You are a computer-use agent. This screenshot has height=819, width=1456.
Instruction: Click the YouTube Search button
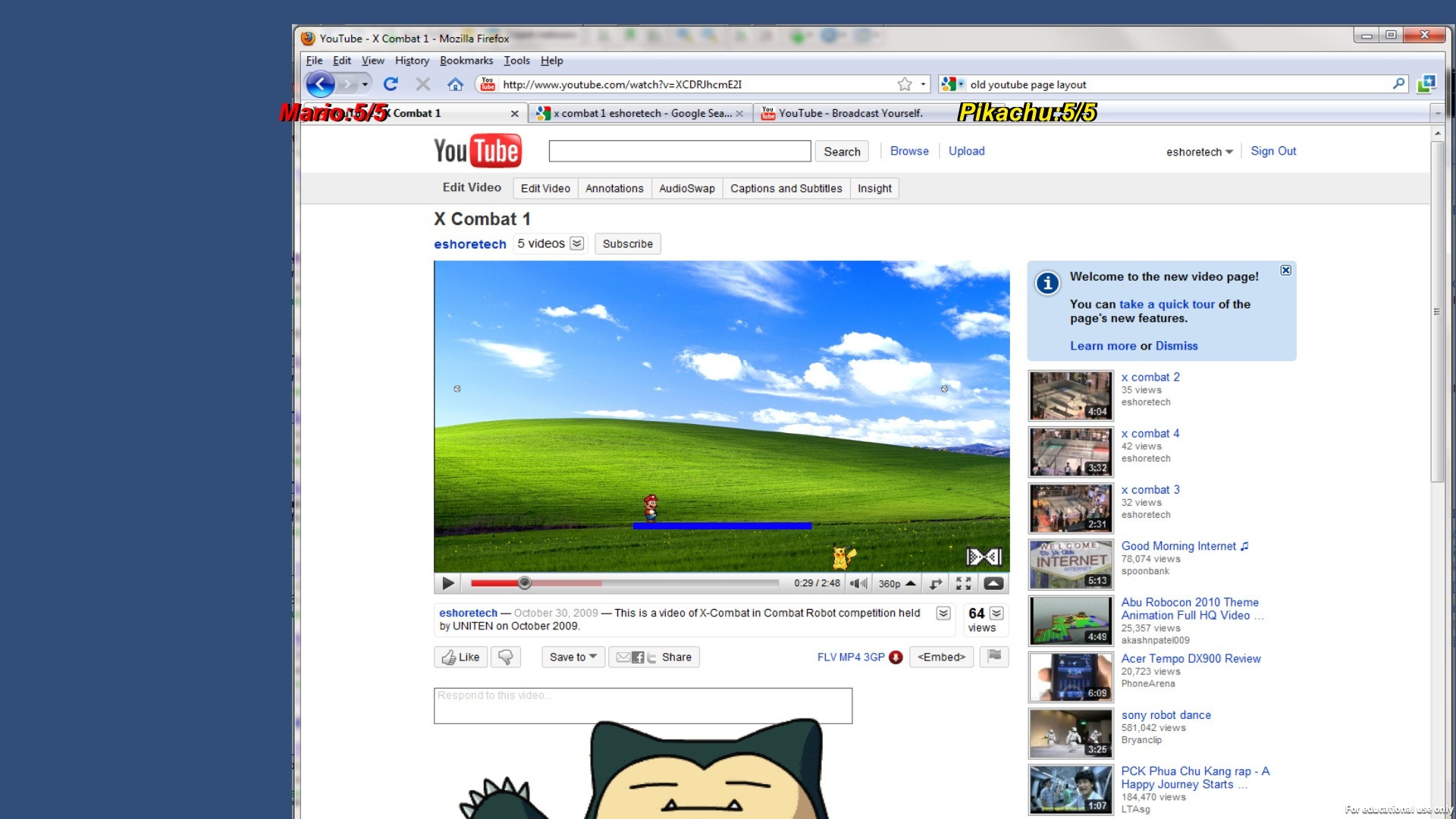pyautogui.click(x=842, y=152)
